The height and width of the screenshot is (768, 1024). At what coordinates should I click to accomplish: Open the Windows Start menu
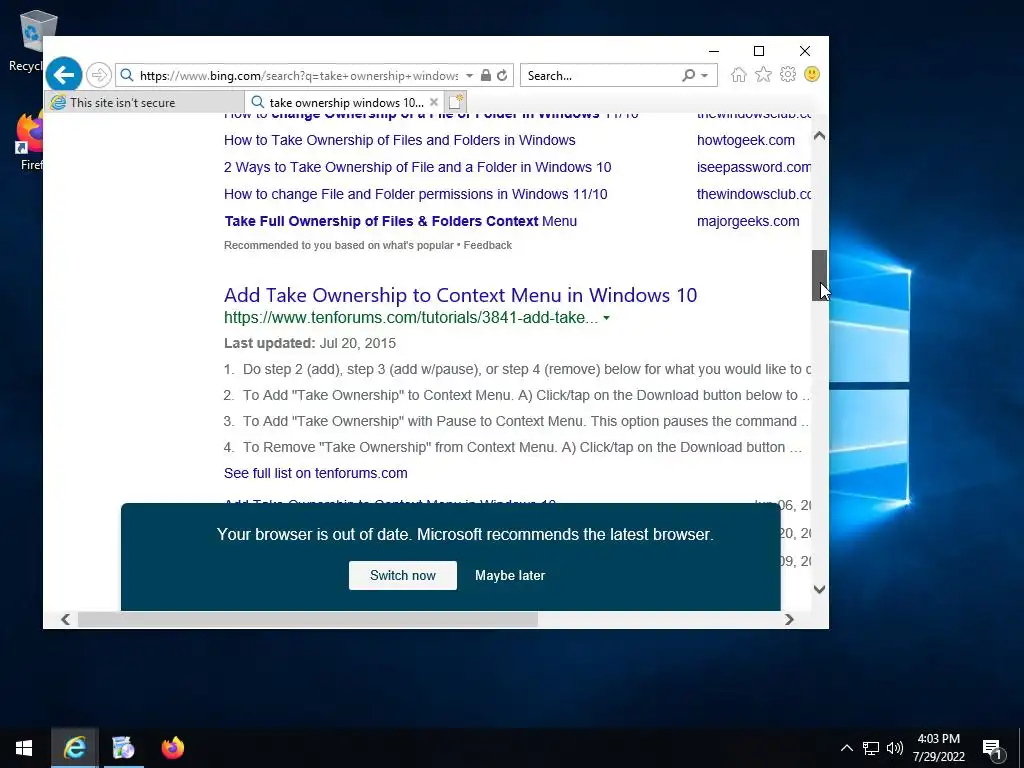tap(24, 748)
